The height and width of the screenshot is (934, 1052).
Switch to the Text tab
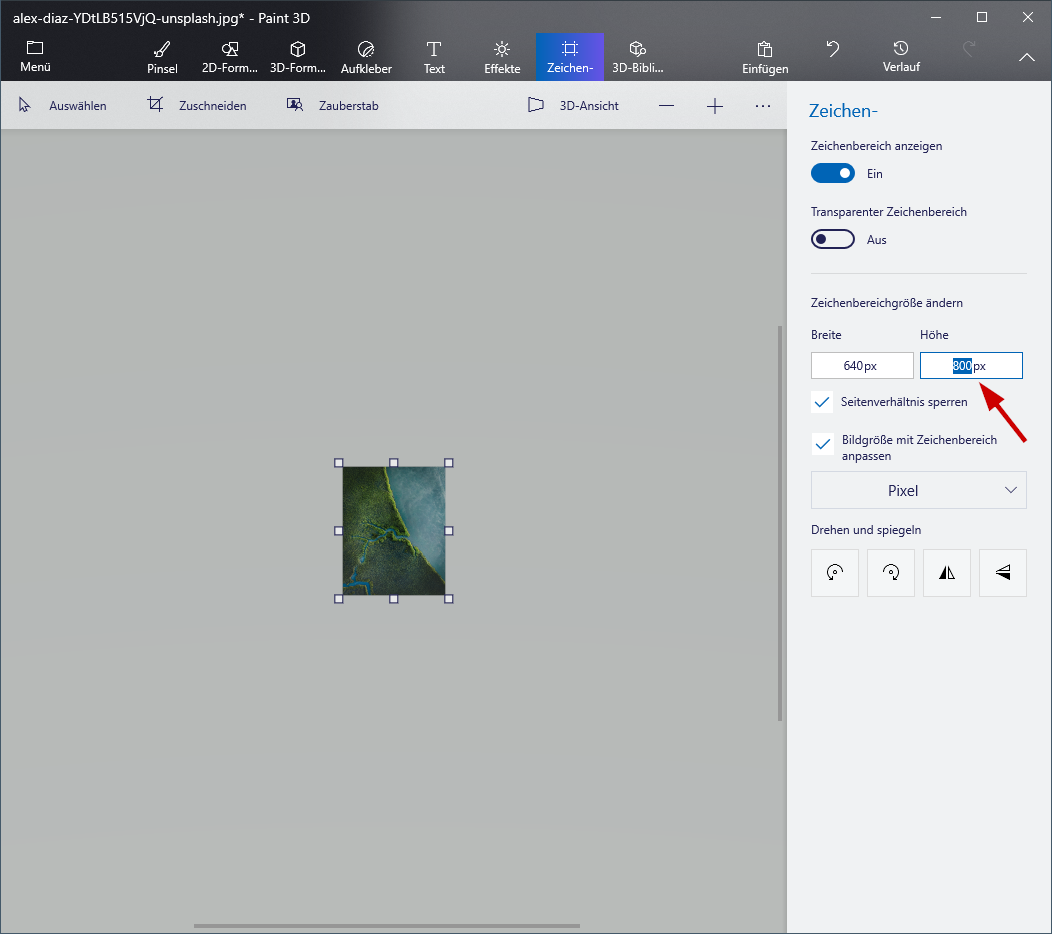[434, 57]
